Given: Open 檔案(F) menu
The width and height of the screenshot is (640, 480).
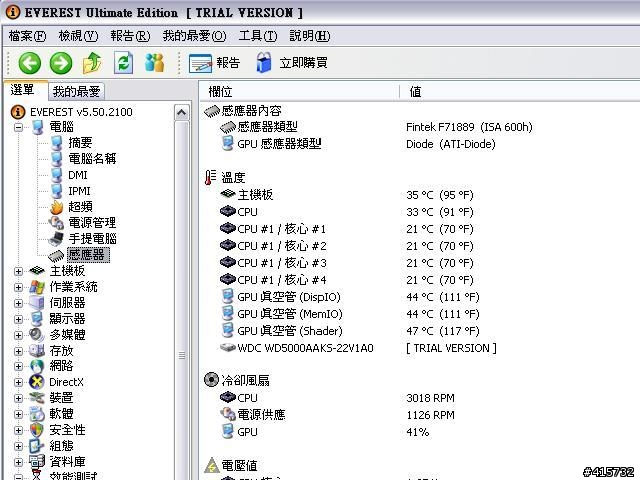Looking at the screenshot, I should pyautogui.click(x=27, y=36).
